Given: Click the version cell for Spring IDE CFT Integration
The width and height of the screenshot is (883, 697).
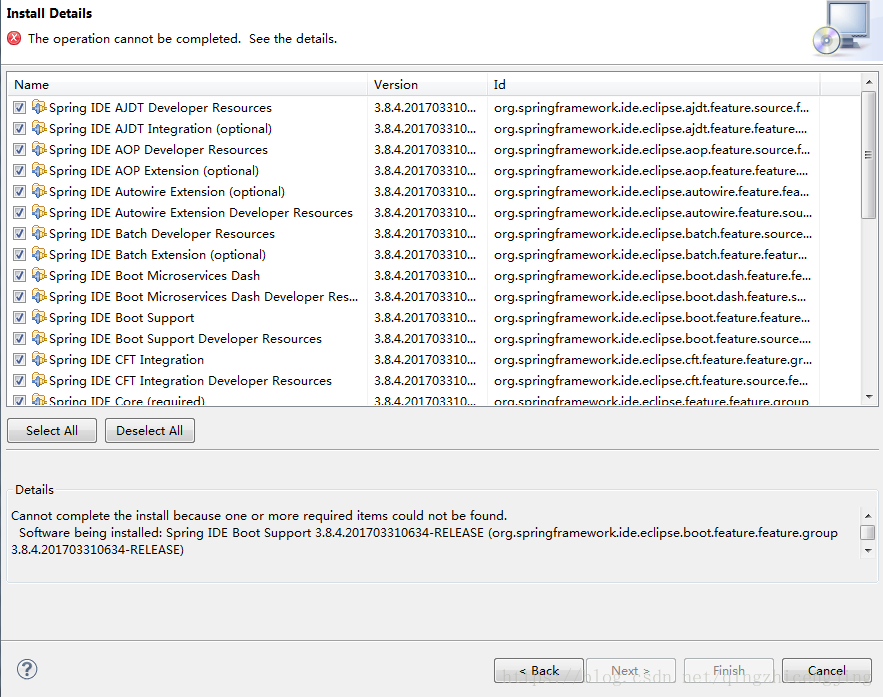Looking at the screenshot, I should [425, 360].
